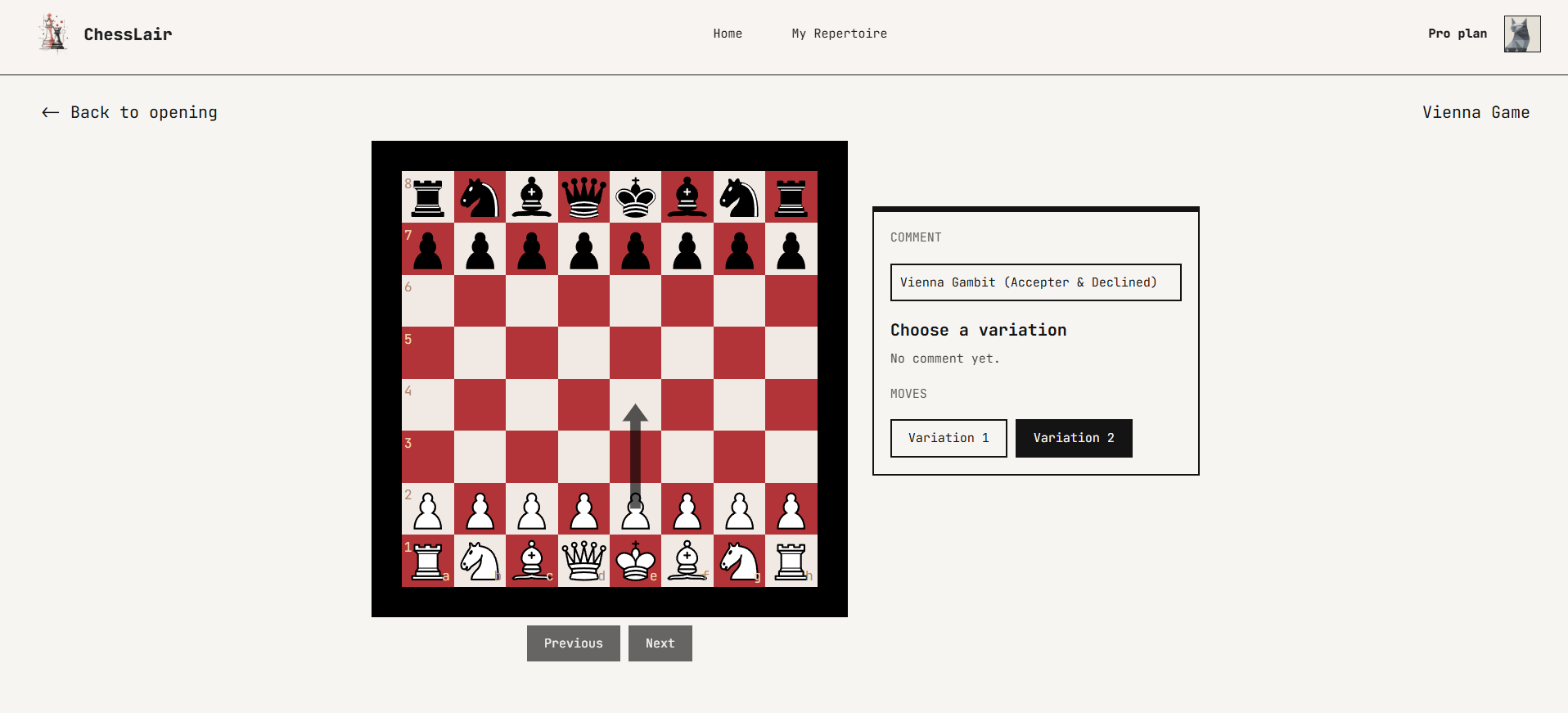This screenshot has width=1568, height=713.
Task: Click the ChessLair brand name
Action: [x=128, y=34]
